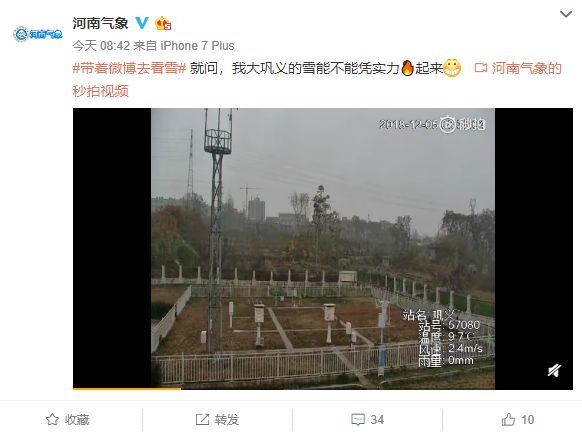Play the weather station video
Screen dimensions: 582x435
tap(323, 248)
